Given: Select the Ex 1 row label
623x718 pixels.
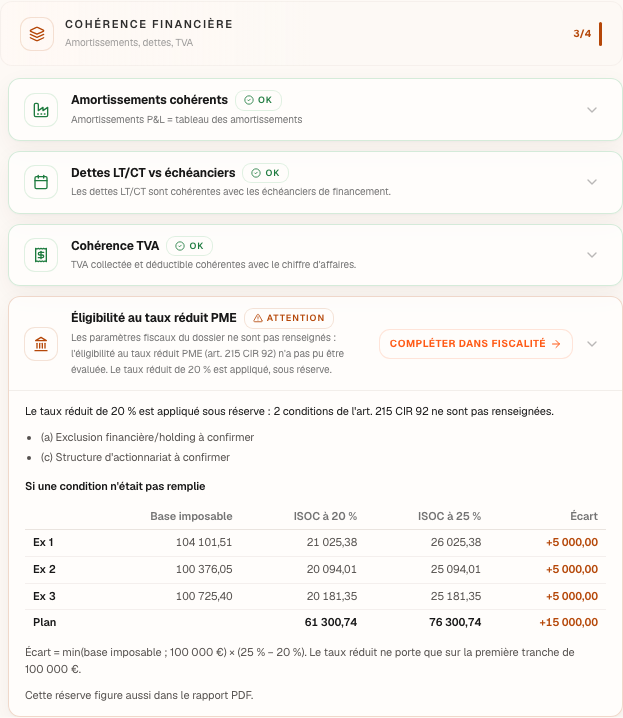Looking at the screenshot, I should [x=43, y=543].
